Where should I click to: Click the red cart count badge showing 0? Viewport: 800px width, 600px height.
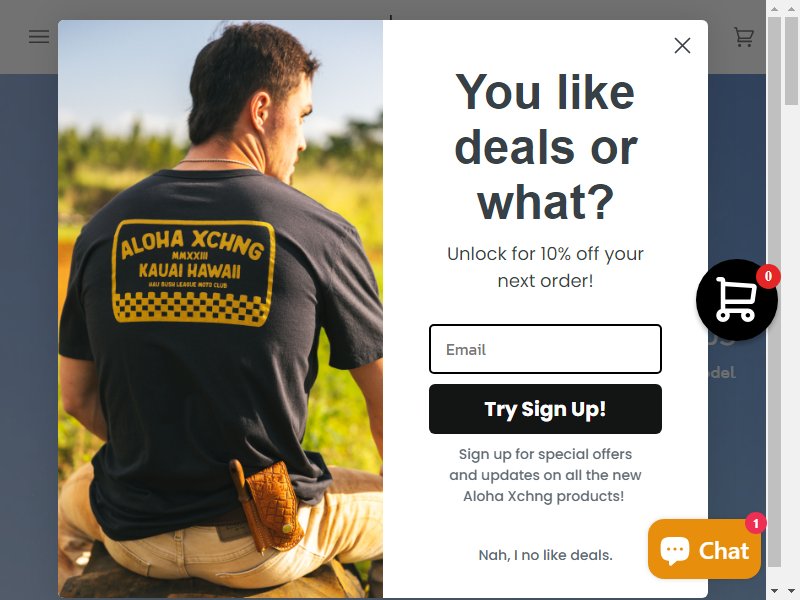(768, 277)
